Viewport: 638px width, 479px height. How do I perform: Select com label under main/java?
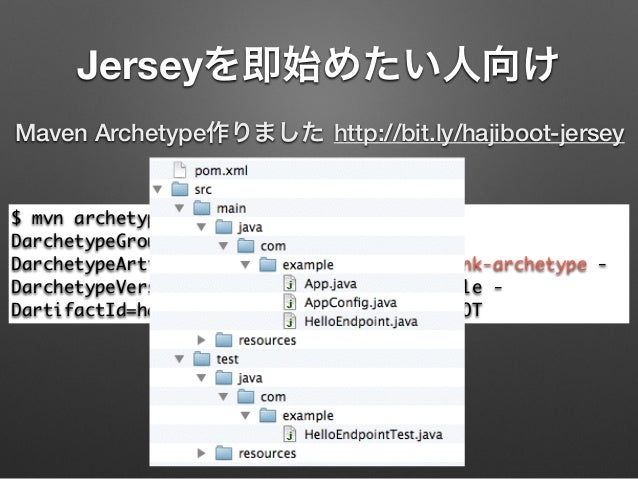pyautogui.click(x=273, y=246)
